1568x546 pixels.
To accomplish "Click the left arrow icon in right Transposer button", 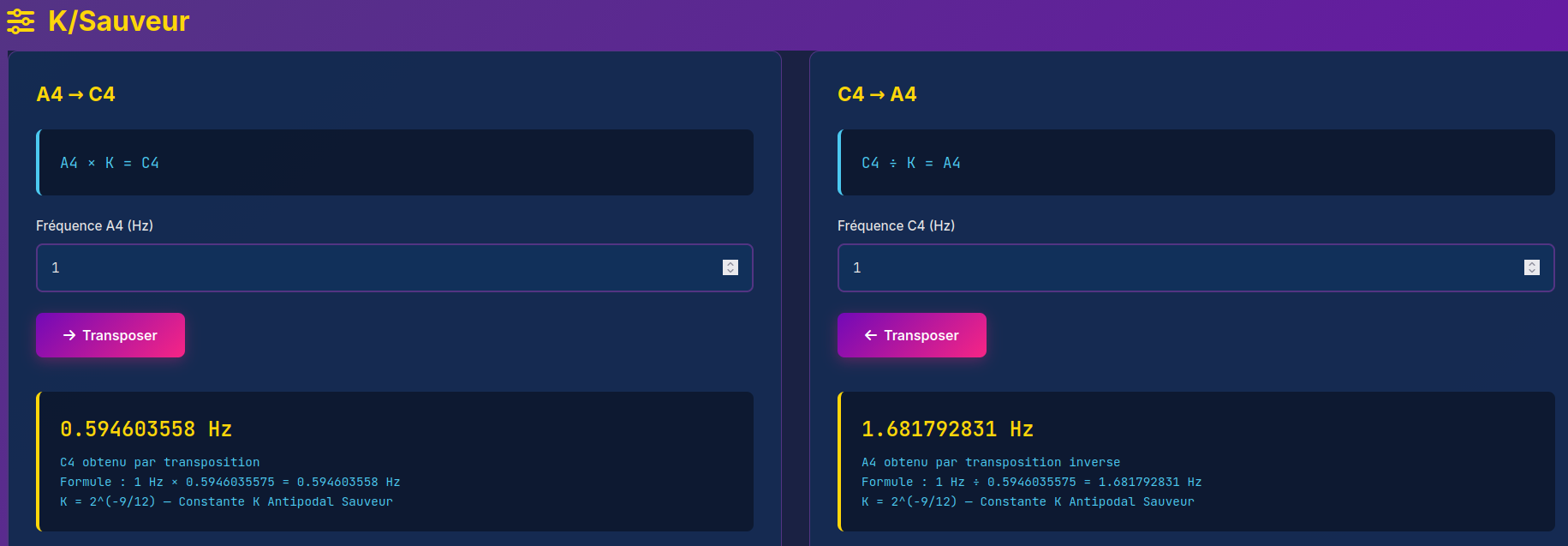I will (871, 335).
